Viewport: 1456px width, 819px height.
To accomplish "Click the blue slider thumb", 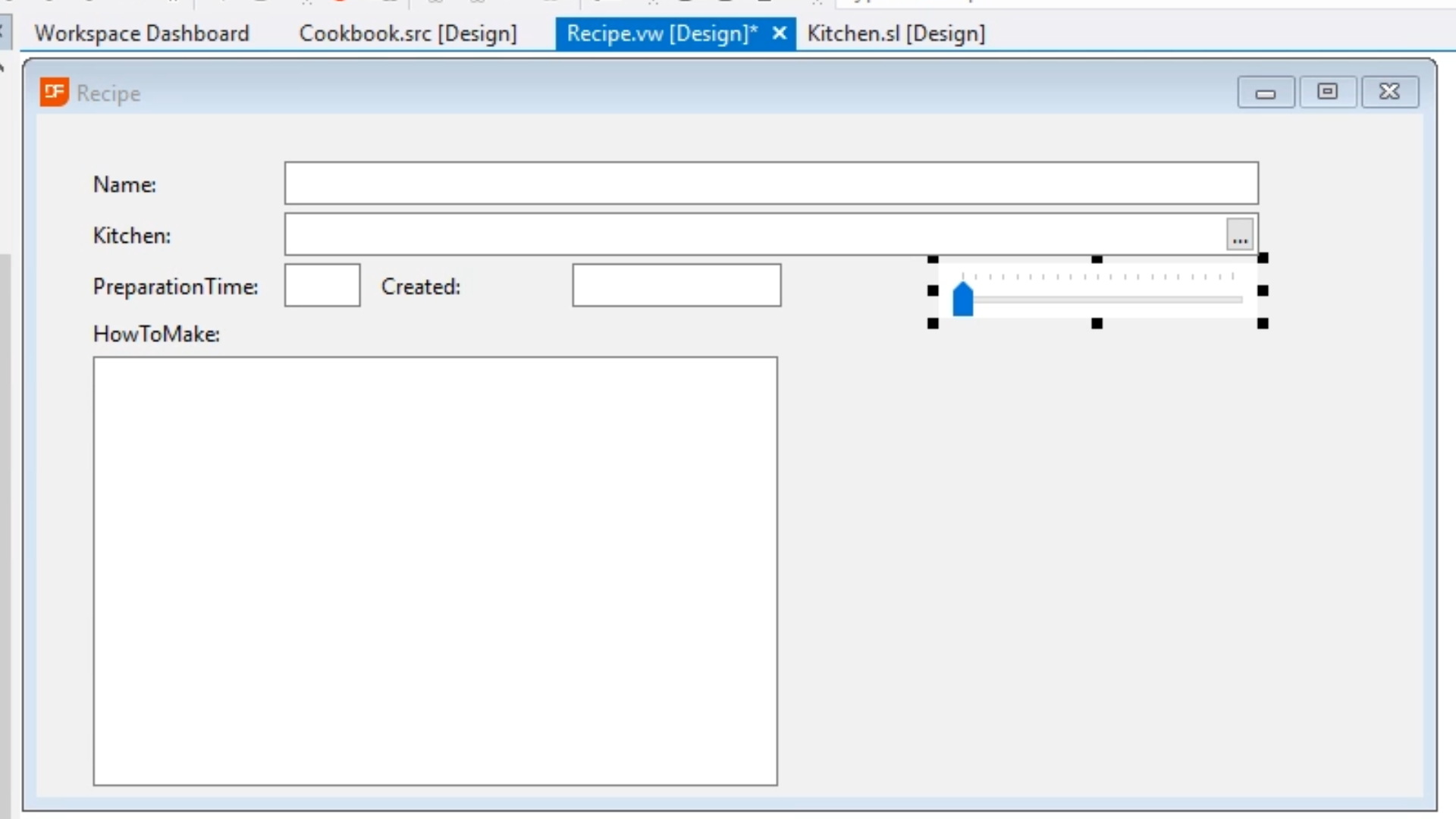I will coord(962,300).
